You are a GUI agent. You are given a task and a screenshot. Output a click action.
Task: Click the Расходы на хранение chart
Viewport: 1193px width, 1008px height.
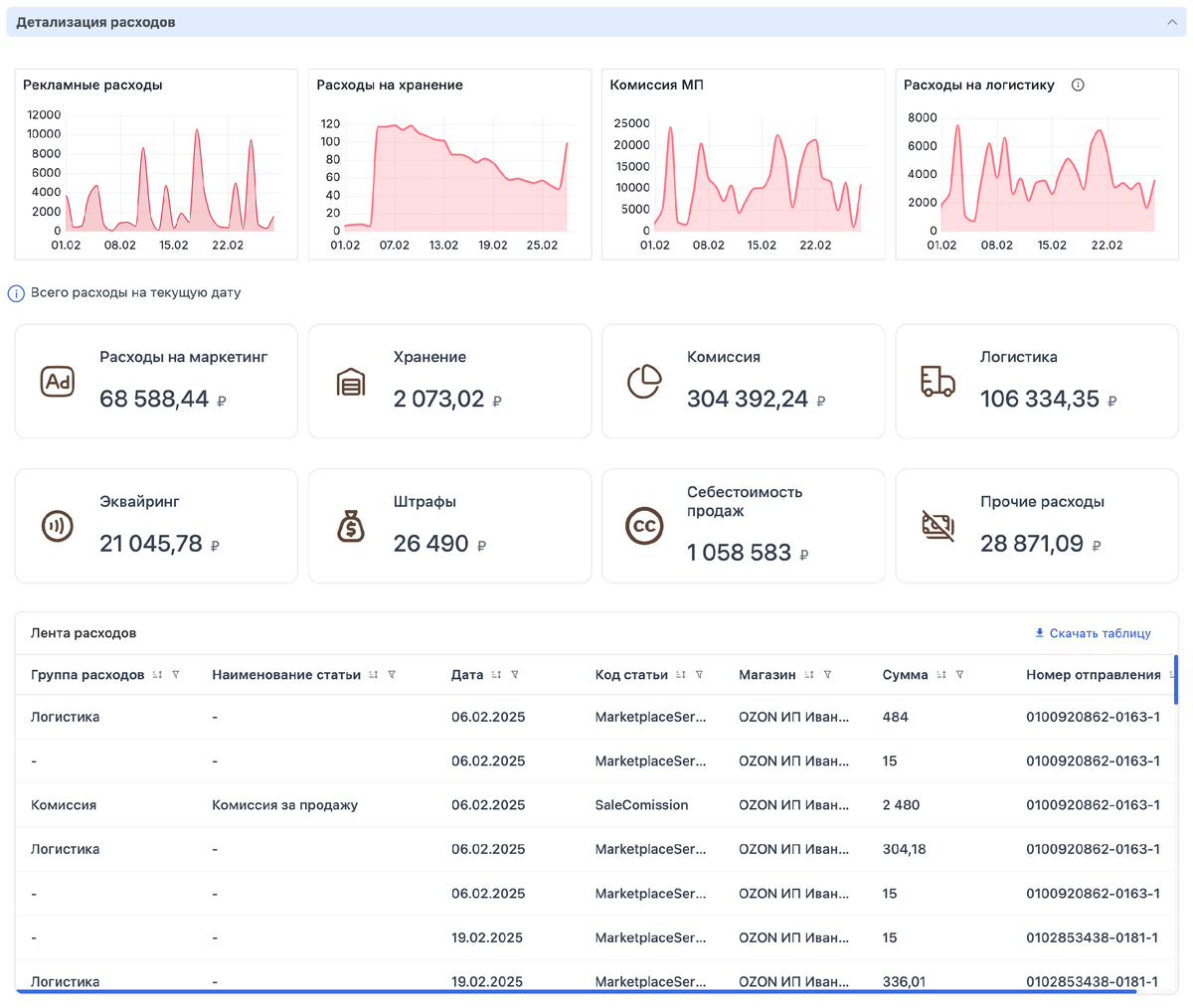(449, 164)
